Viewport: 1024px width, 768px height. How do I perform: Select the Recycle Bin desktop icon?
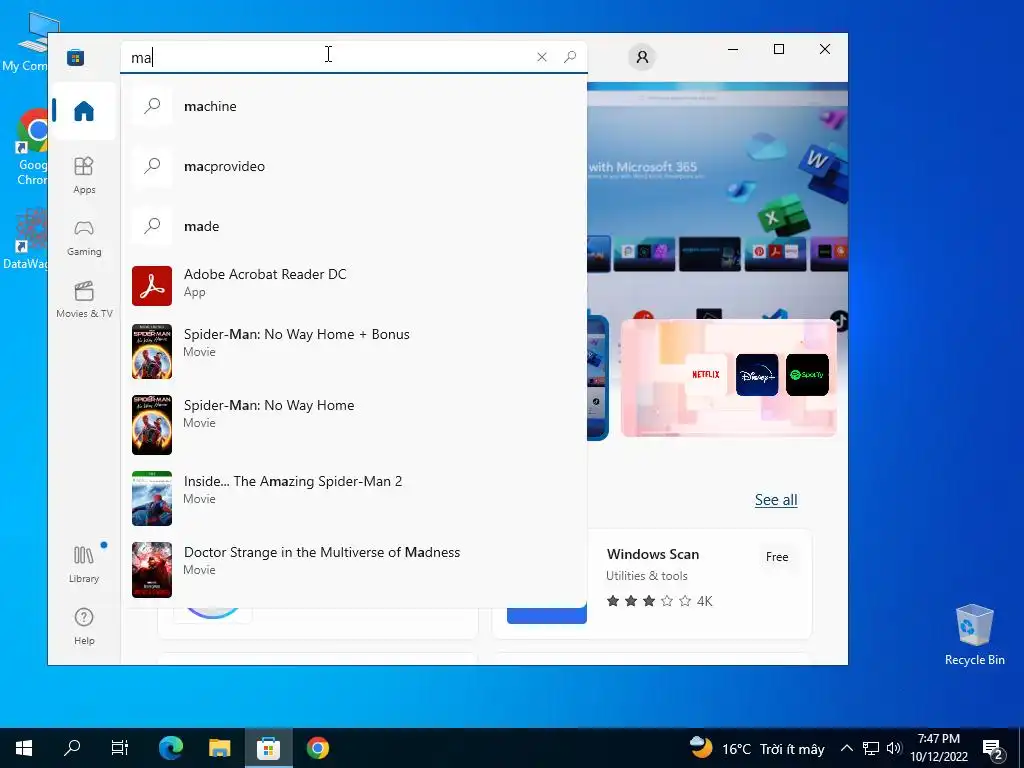974,635
